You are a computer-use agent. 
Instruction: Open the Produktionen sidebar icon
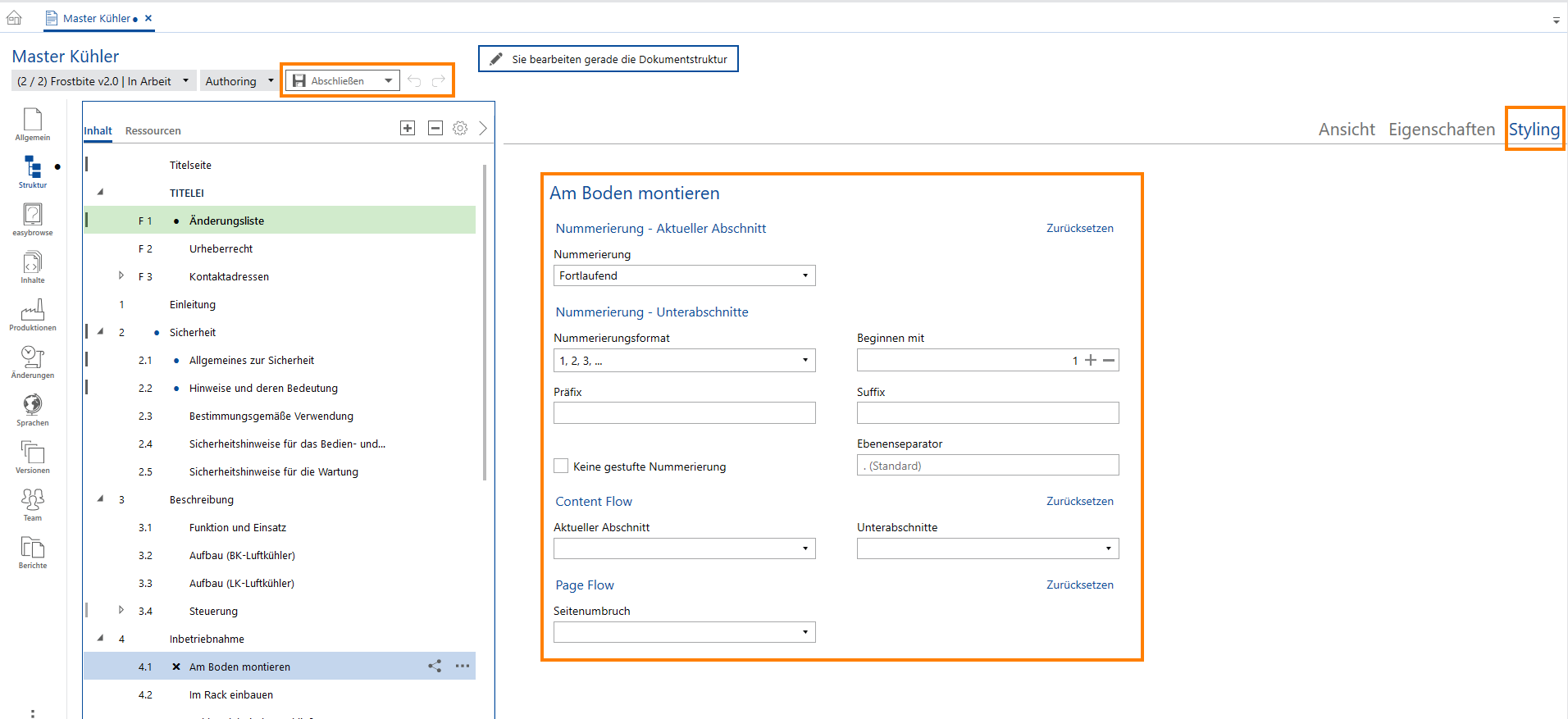coord(33,314)
